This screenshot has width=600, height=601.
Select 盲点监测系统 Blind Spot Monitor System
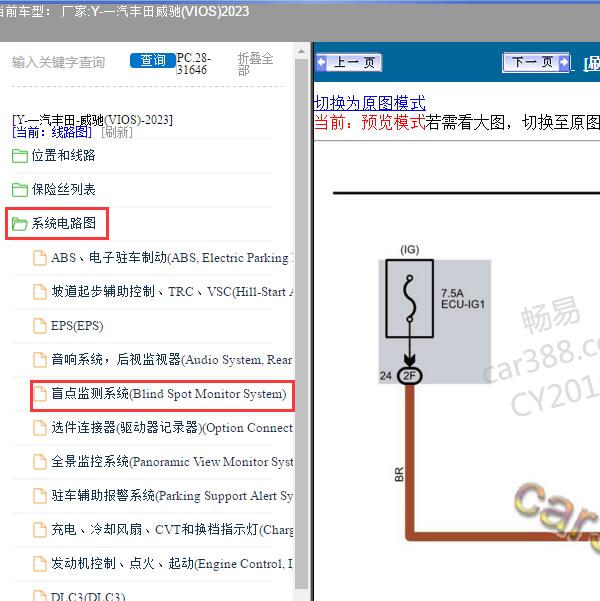[169, 394]
